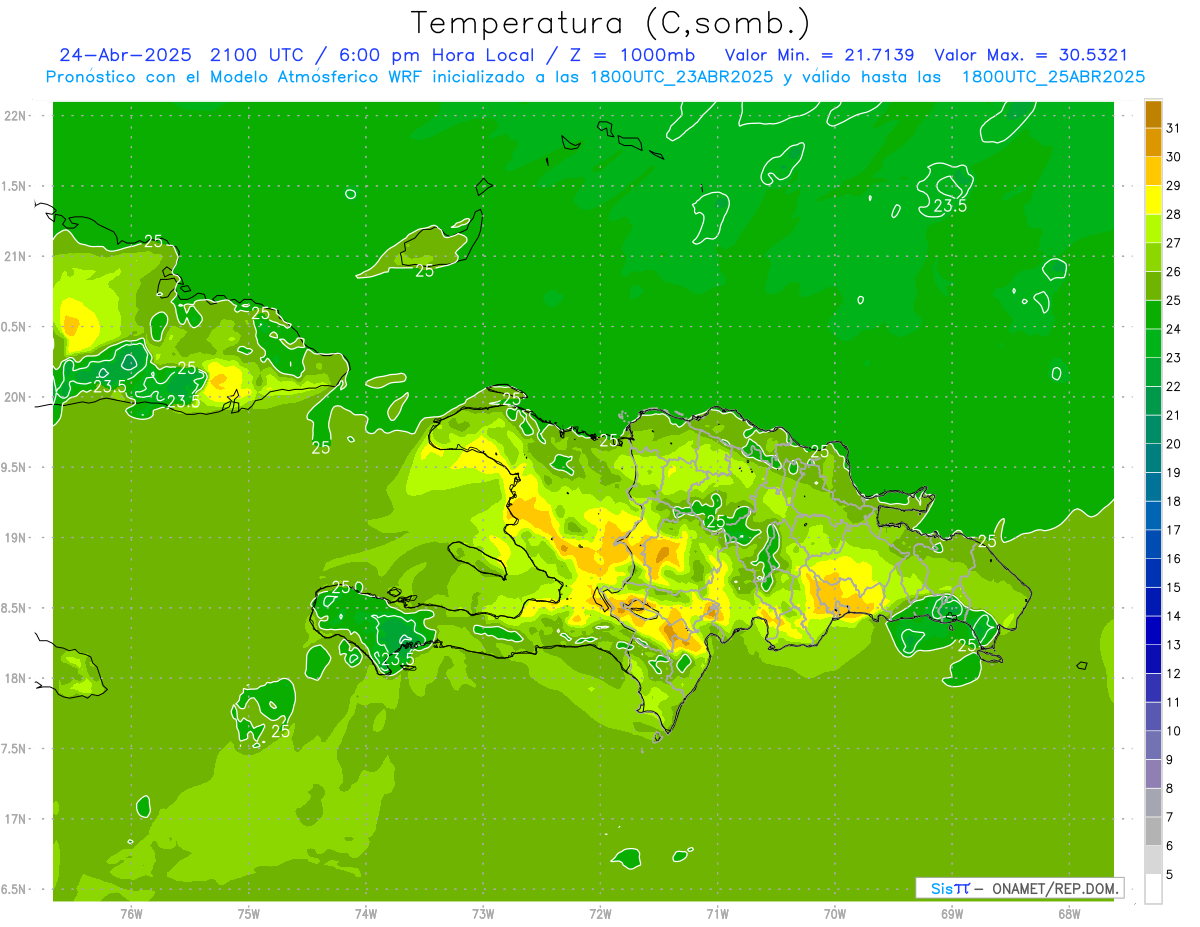The height and width of the screenshot is (927, 1200).
Task: Click "1800UTC_25ABR2025" valid-until time
Action: point(1053,77)
